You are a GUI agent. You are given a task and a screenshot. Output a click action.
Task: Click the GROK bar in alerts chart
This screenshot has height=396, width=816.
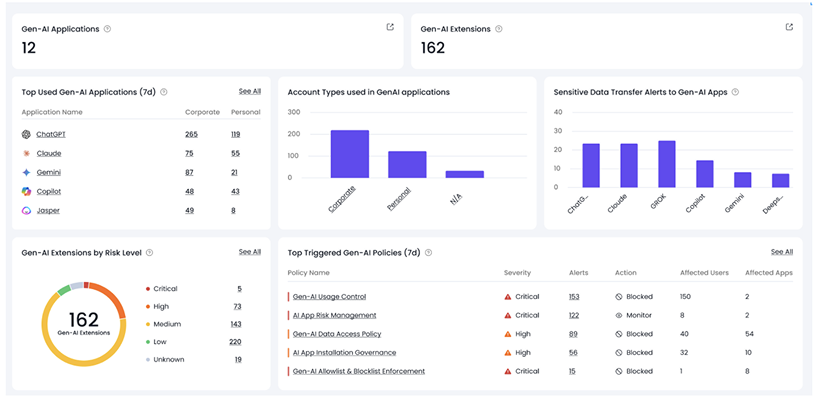[x=667, y=164]
